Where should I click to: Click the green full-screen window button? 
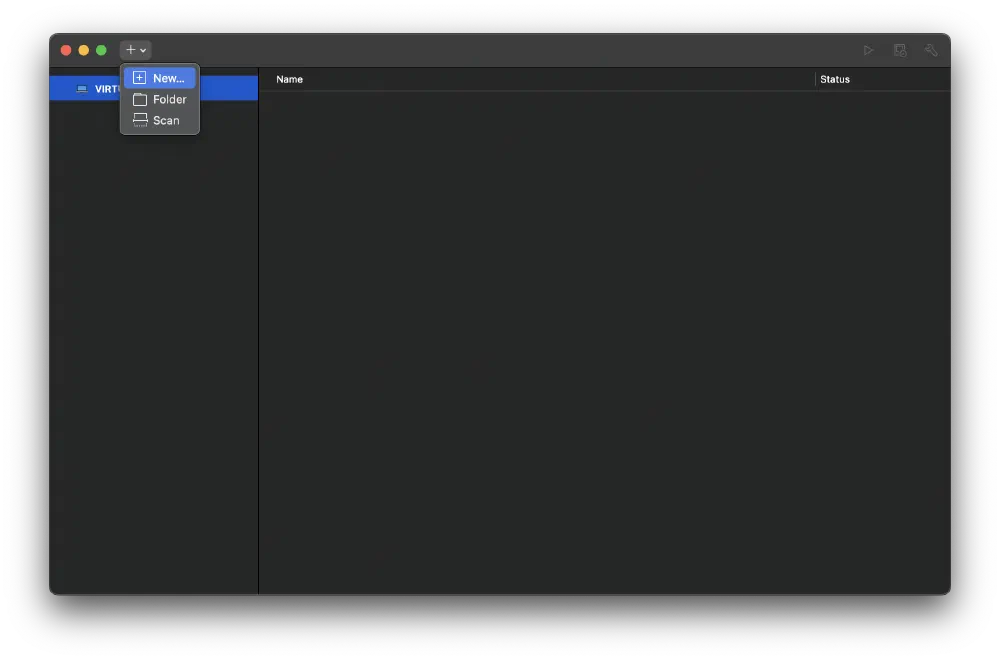[x=101, y=49]
